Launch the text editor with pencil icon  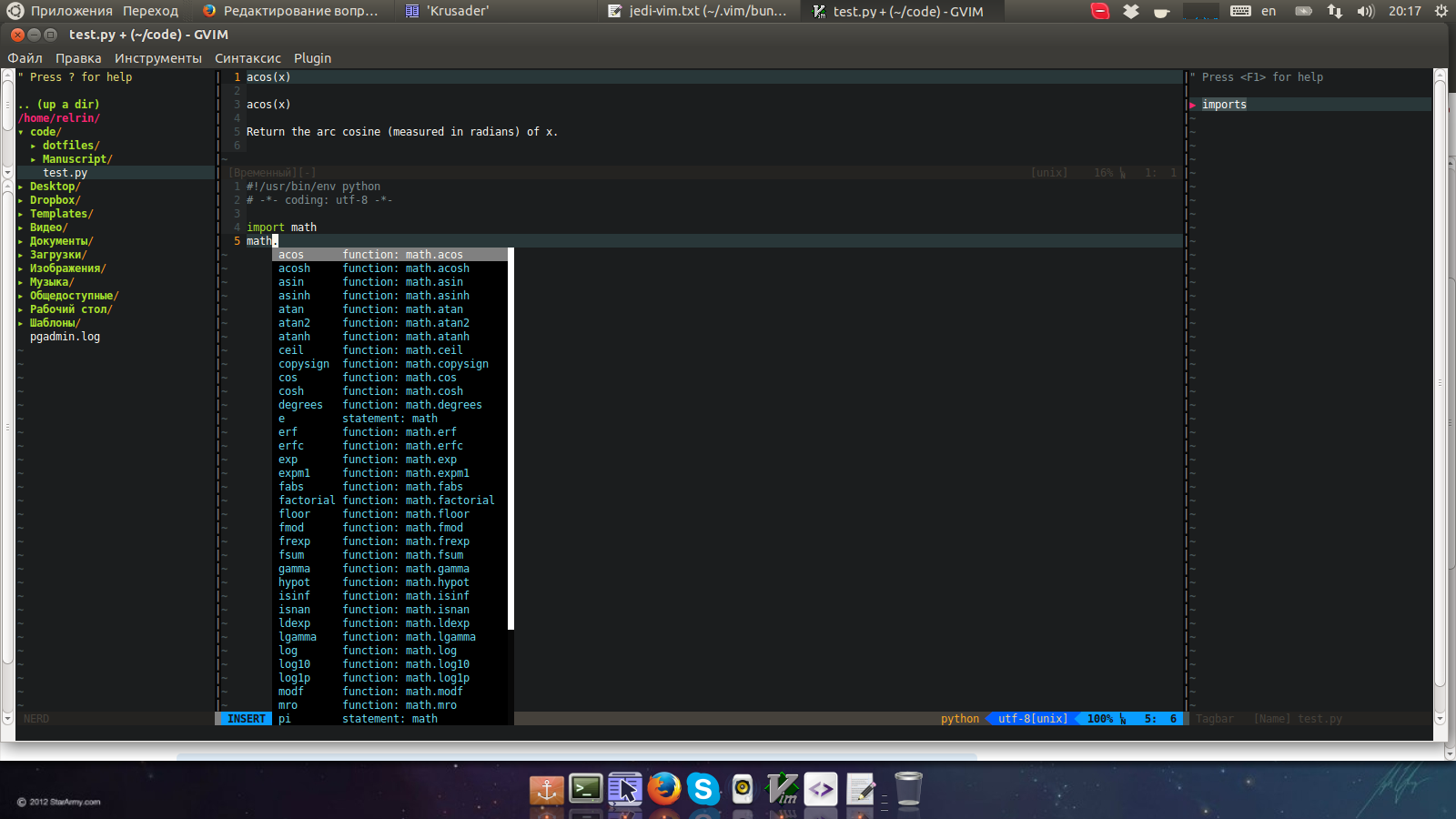click(861, 789)
